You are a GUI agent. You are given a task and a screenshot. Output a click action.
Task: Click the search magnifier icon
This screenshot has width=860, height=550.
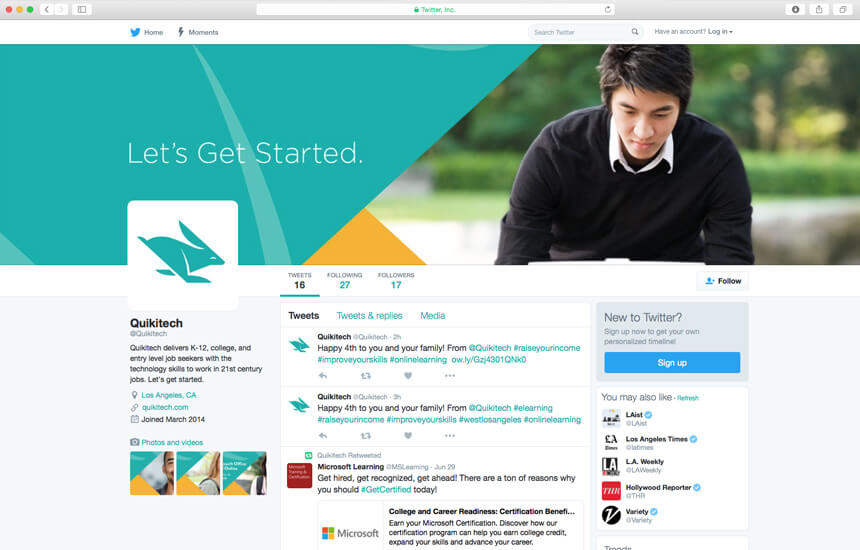(635, 32)
